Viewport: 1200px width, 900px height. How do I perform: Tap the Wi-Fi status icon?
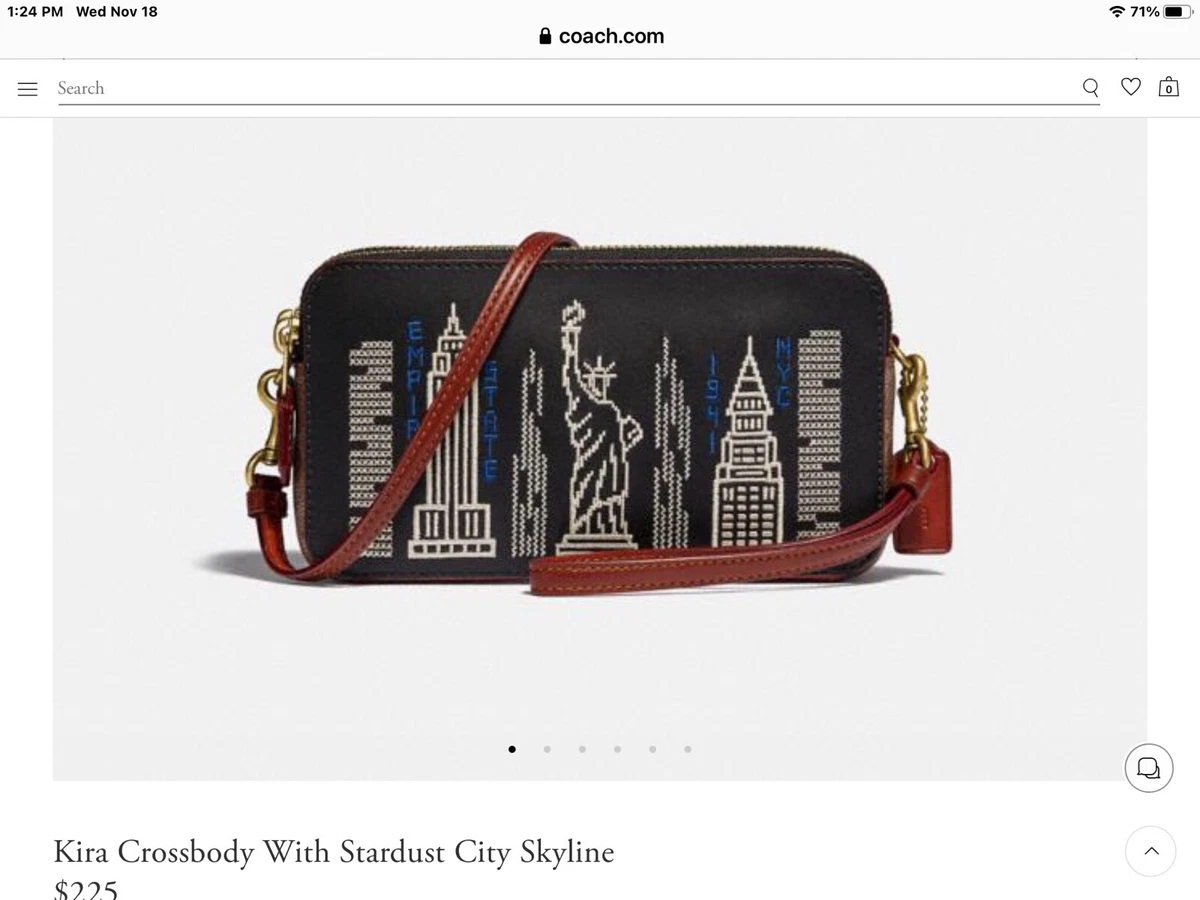point(1117,12)
